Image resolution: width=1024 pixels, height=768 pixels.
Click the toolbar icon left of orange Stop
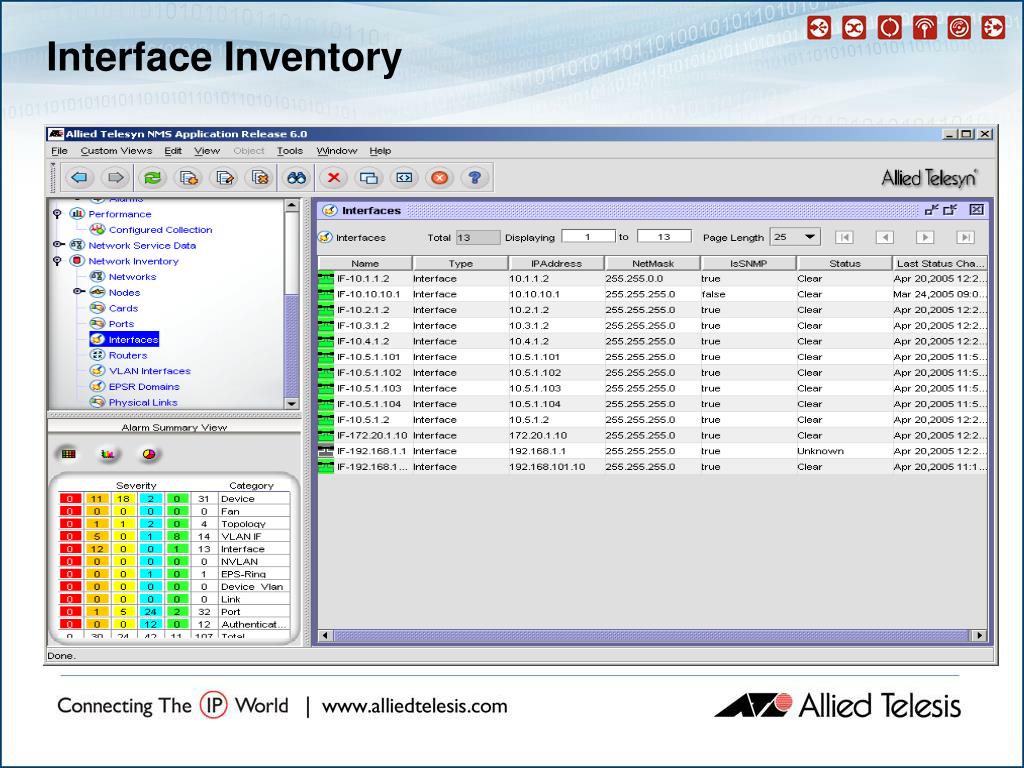click(x=404, y=177)
